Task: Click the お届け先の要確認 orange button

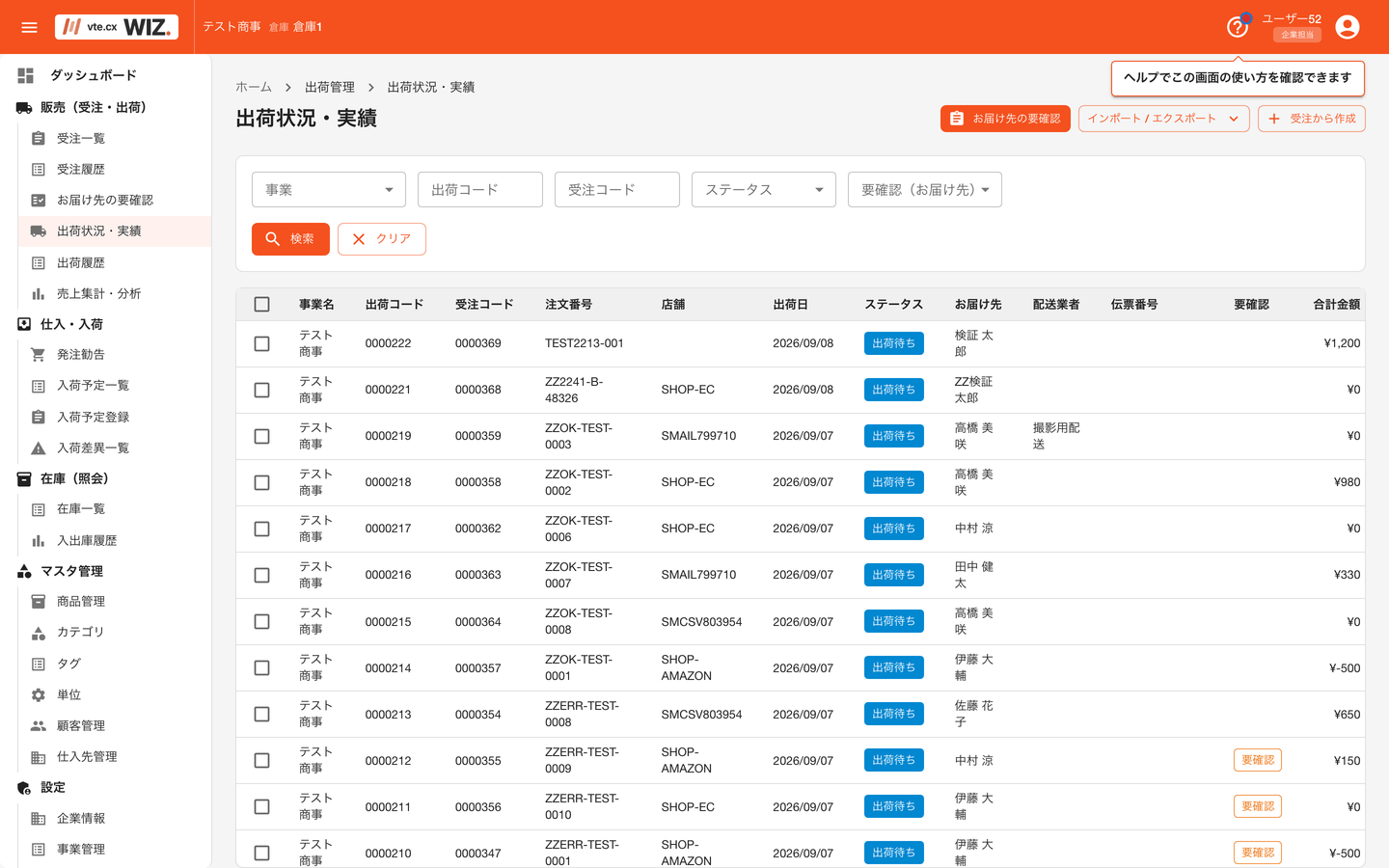Action: [1005, 119]
